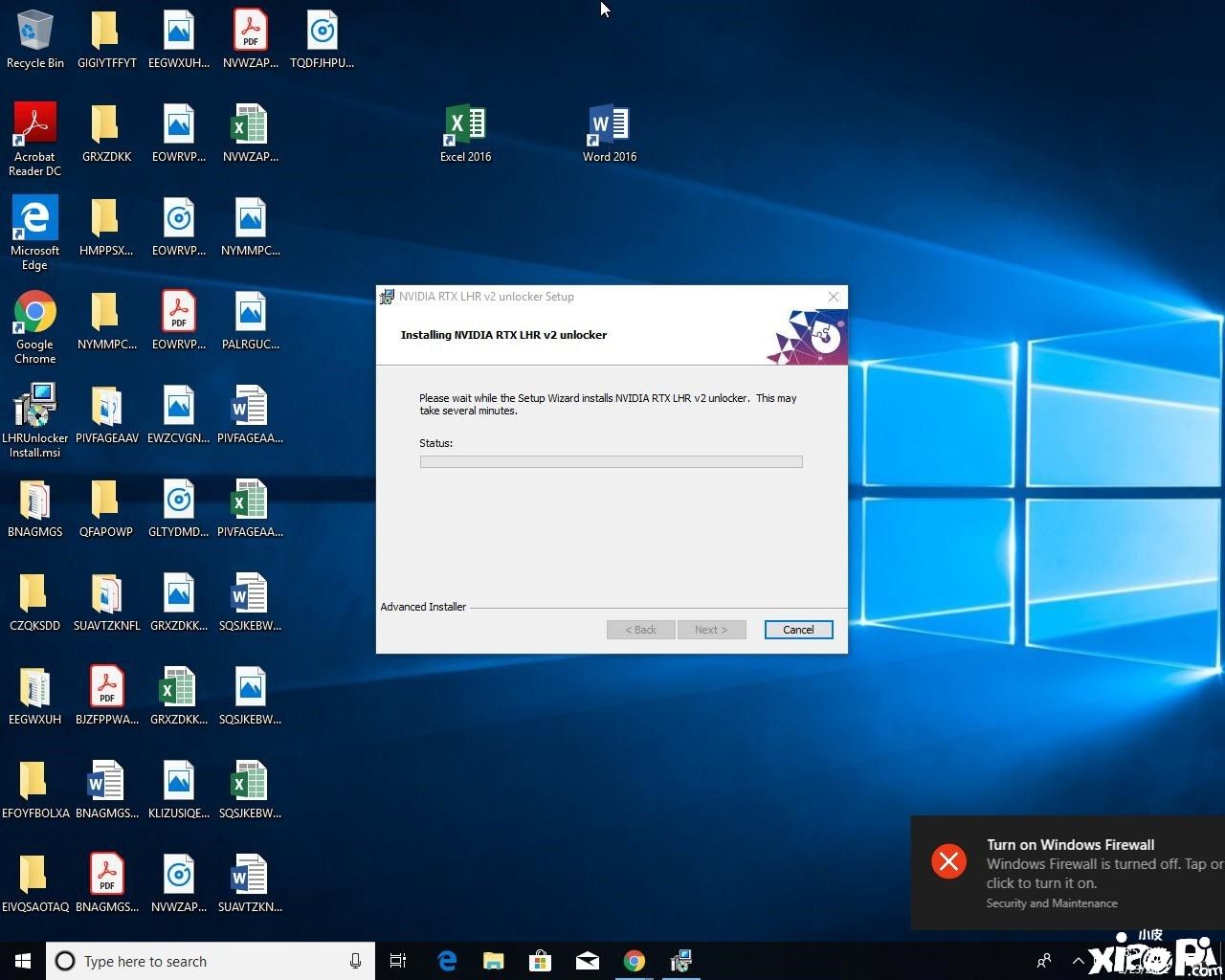The height and width of the screenshot is (980, 1225).
Task: Close the NVIDIA RTX LHR unlocker Setup dialog
Action: (834, 297)
